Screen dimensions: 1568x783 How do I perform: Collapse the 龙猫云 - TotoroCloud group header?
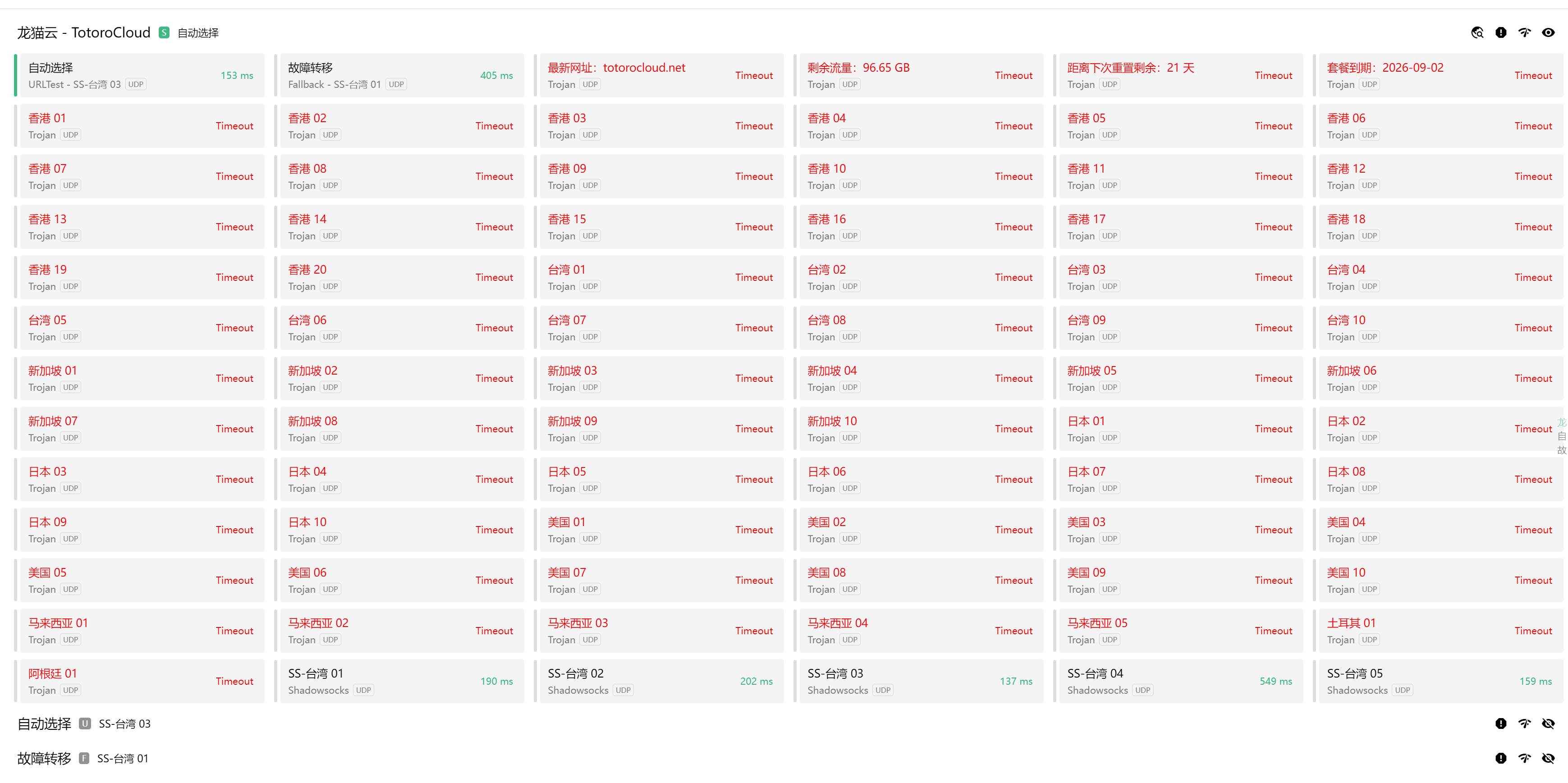pyautogui.click(x=83, y=33)
